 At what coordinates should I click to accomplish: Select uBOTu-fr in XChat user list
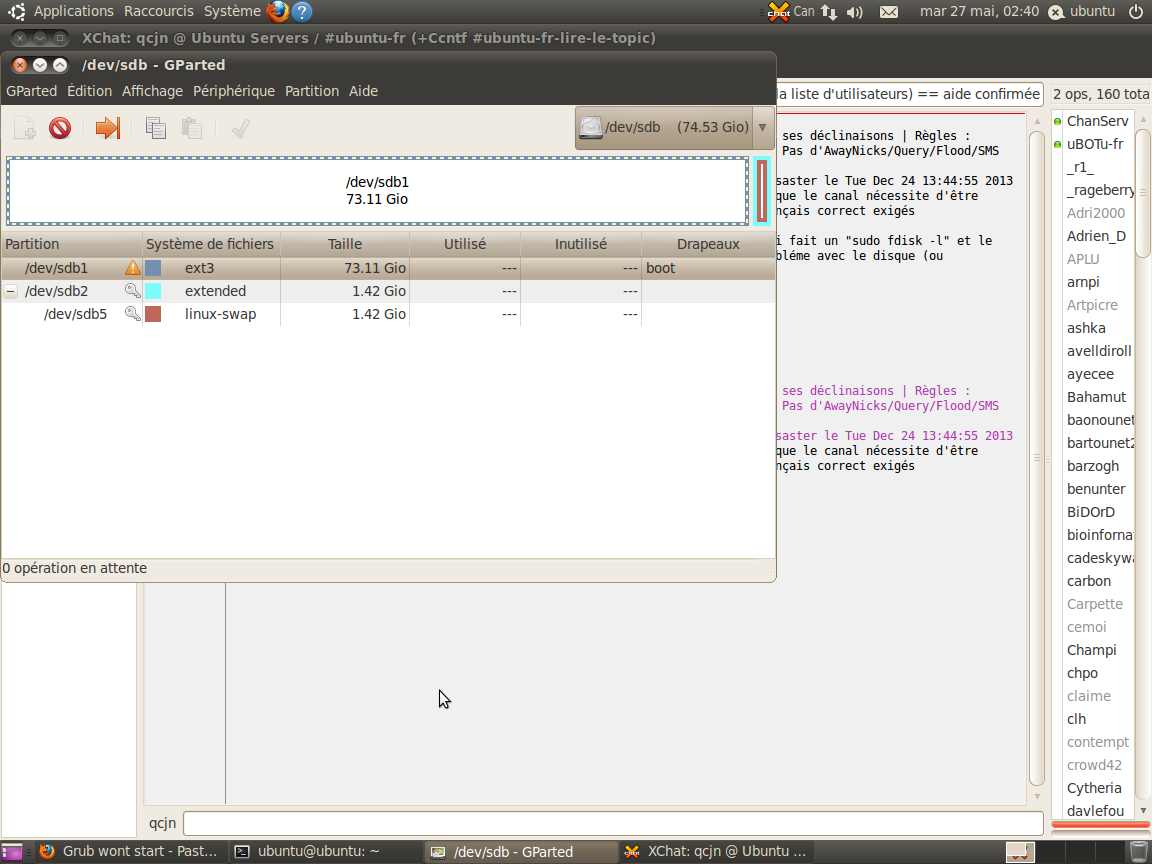point(1095,144)
